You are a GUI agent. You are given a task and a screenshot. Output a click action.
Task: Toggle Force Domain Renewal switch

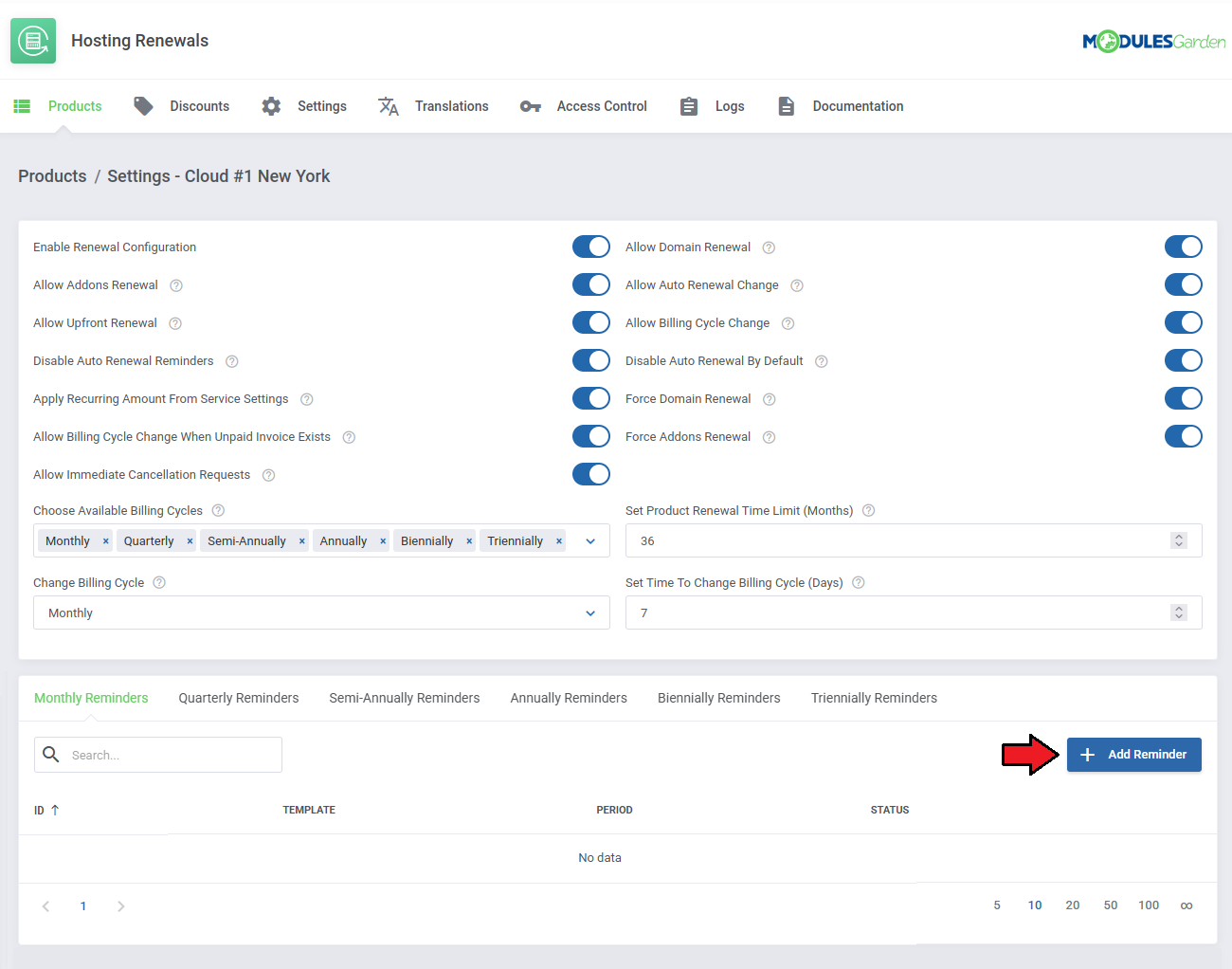(x=1184, y=398)
